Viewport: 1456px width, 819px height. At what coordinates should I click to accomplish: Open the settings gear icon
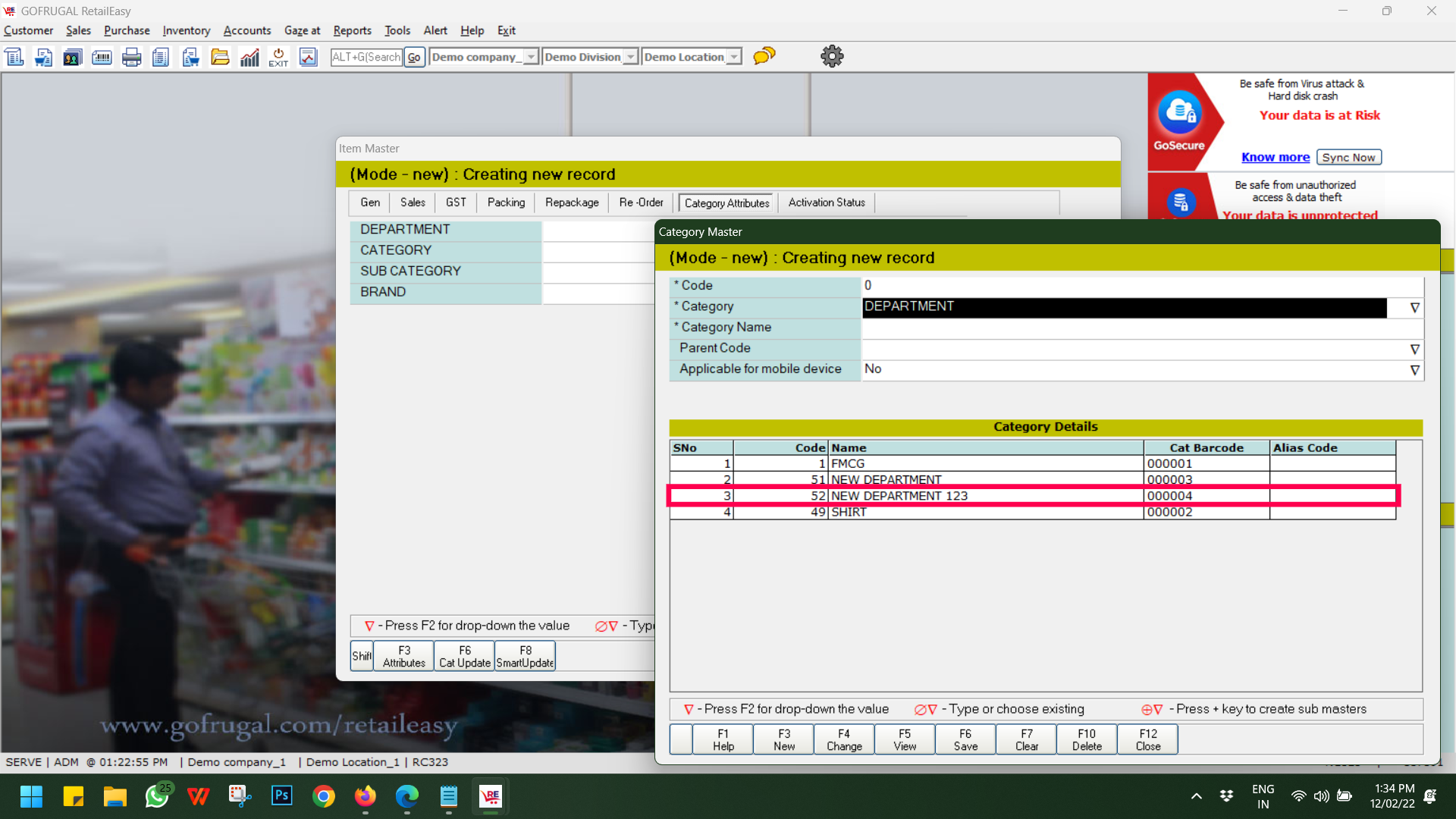(832, 56)
